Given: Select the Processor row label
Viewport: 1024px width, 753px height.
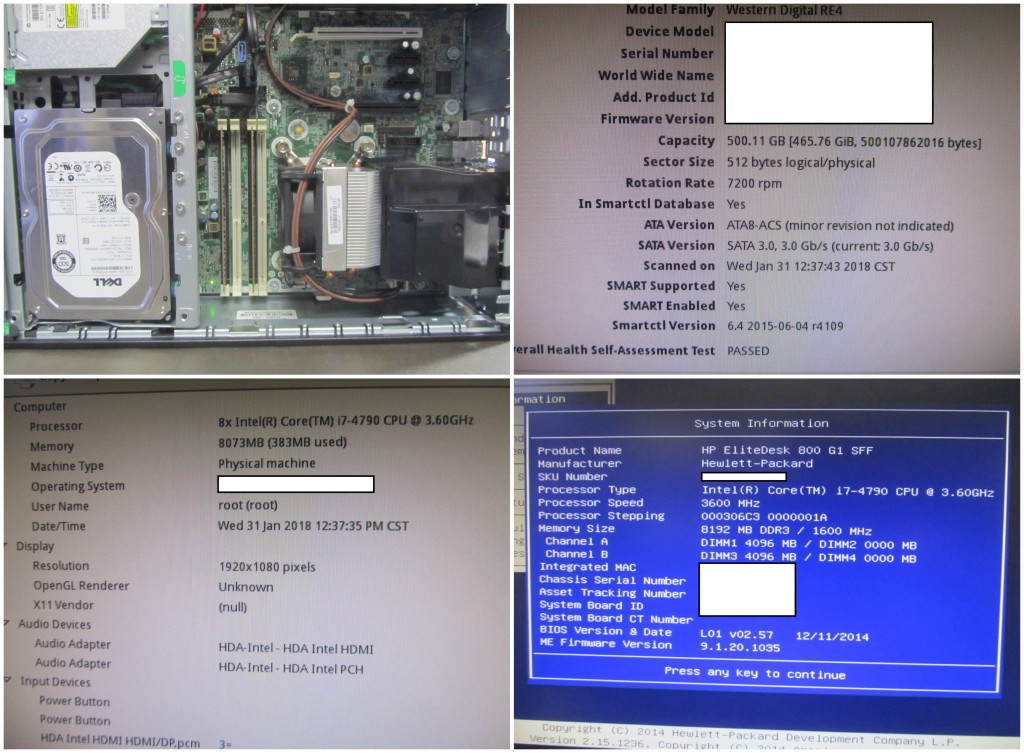Looking at the screenshot, I should coord(56,426).
